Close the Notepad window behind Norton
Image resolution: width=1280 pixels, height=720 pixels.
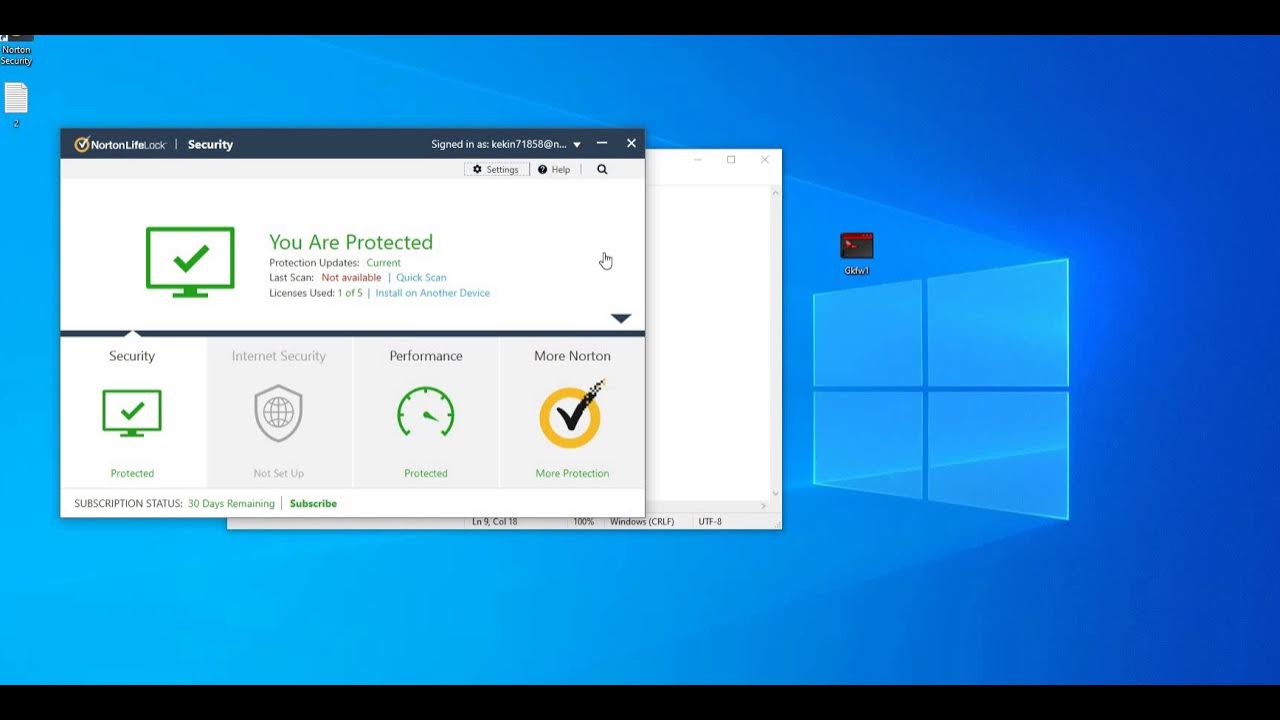(765, 160)
